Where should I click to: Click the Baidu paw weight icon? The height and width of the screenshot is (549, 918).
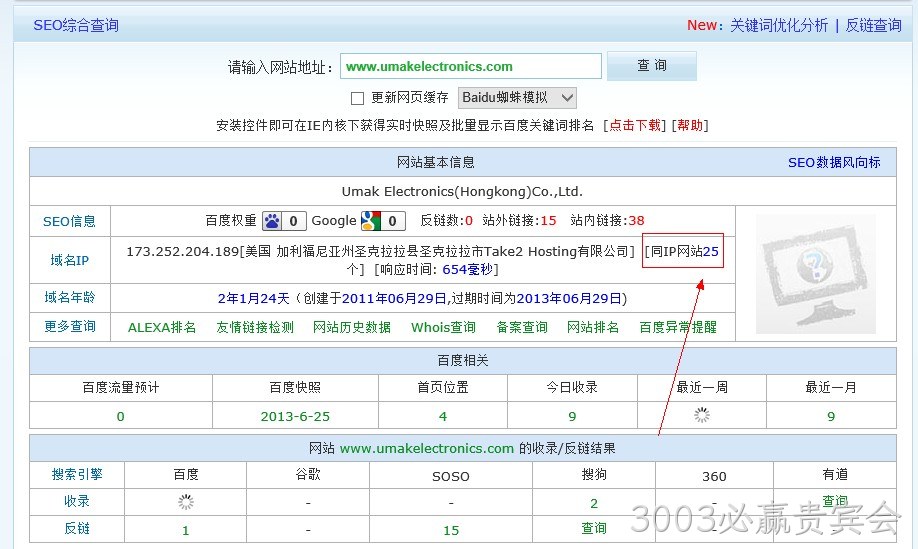(272, 221)
